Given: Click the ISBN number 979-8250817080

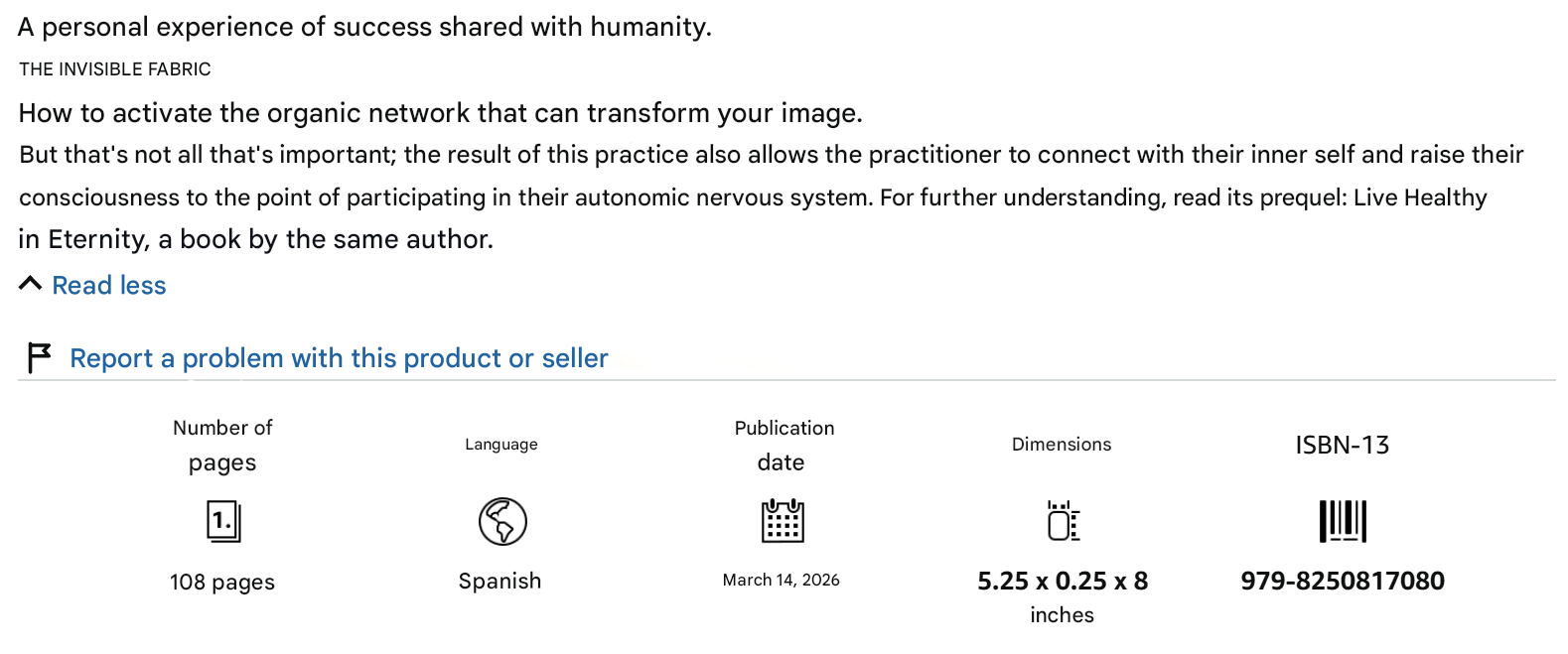Looking at the screenshot, I should [x=1343, y=581].
